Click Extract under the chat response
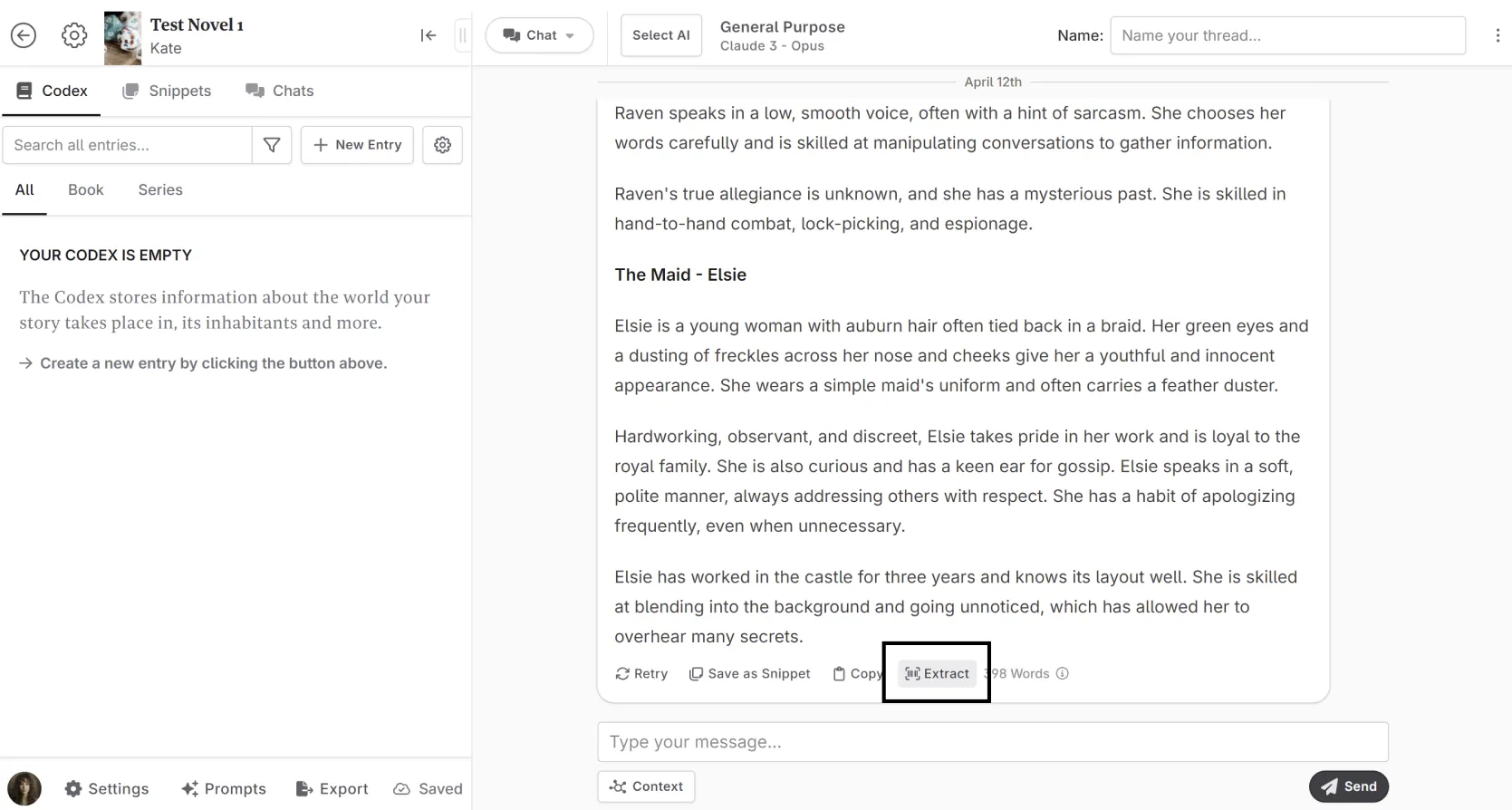 [937, 673]
